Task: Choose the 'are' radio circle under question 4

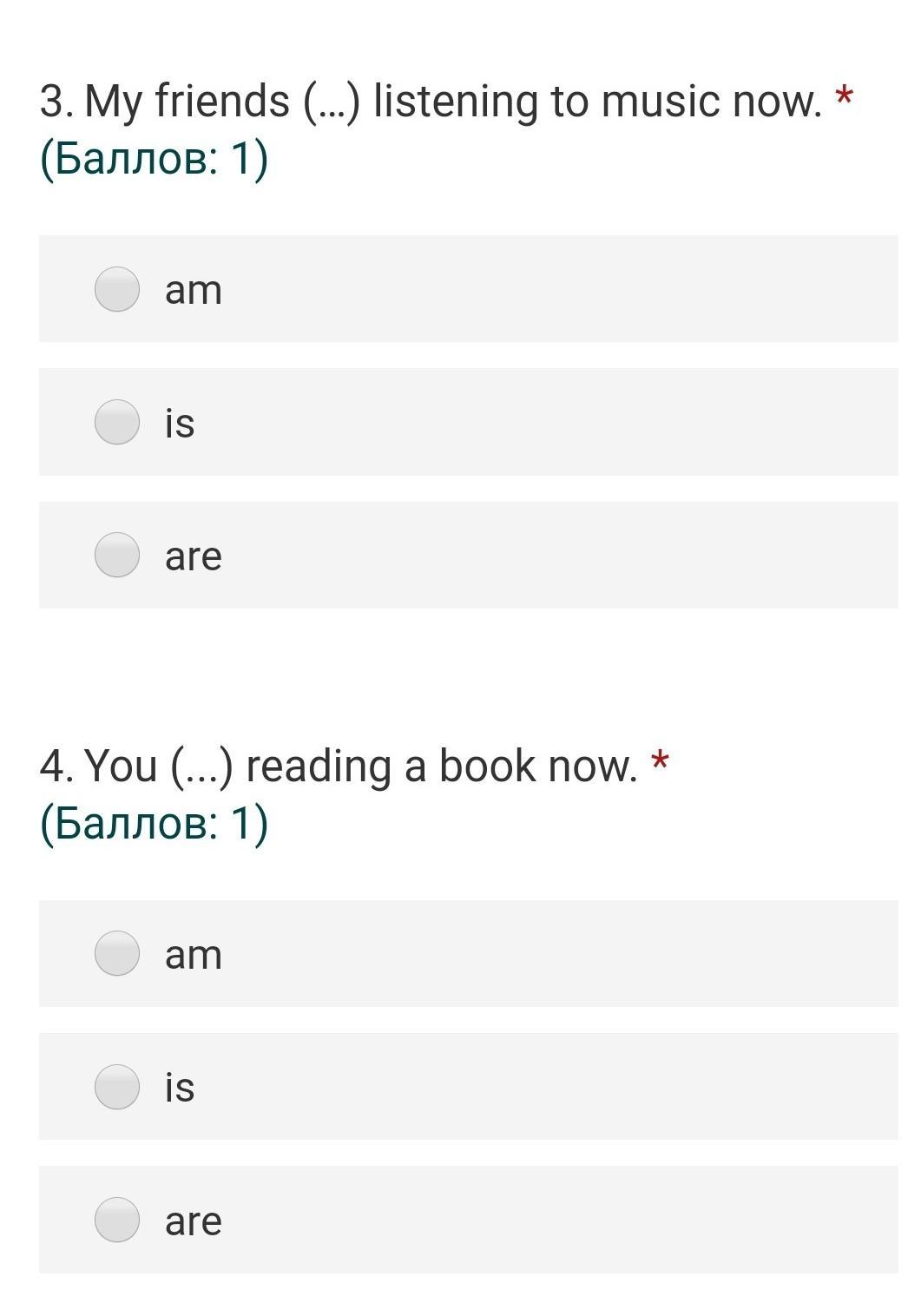Action: [117, 1220]
